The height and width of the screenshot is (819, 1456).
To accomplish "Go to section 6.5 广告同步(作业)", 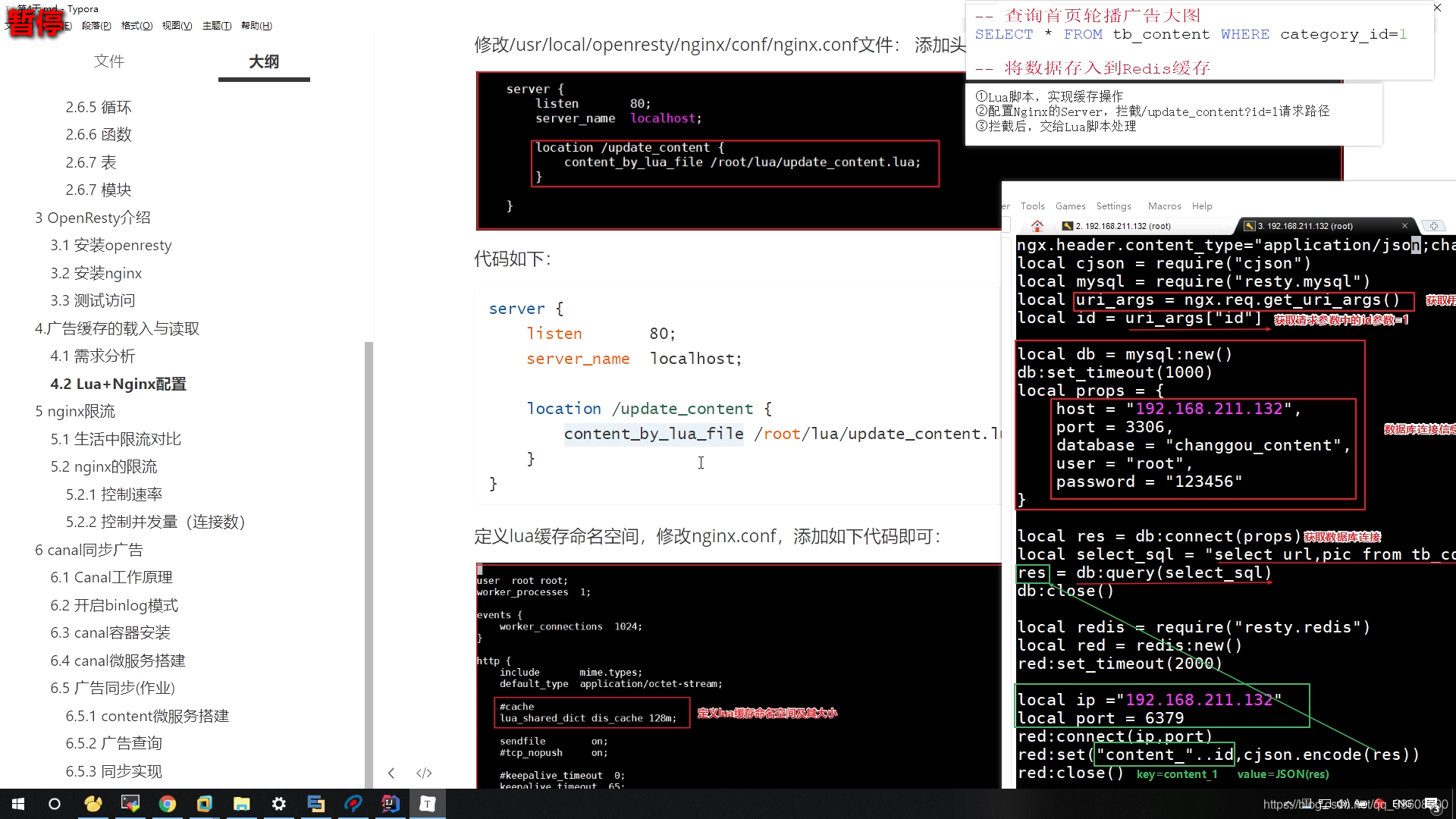I will click(x=112, y=688).
